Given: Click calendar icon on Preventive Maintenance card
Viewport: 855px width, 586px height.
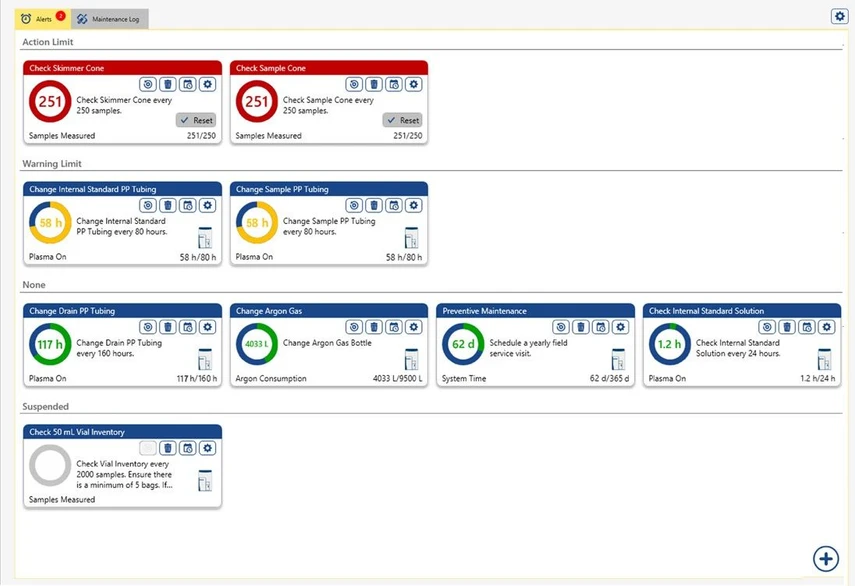Looking at the screenshot, I should tap(600, 327).
